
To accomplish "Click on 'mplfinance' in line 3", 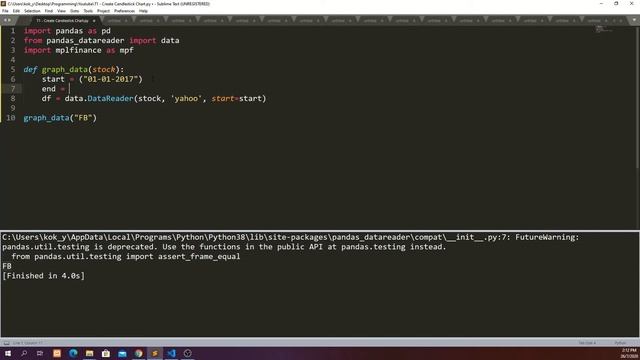I will click(x=78, y=50).
